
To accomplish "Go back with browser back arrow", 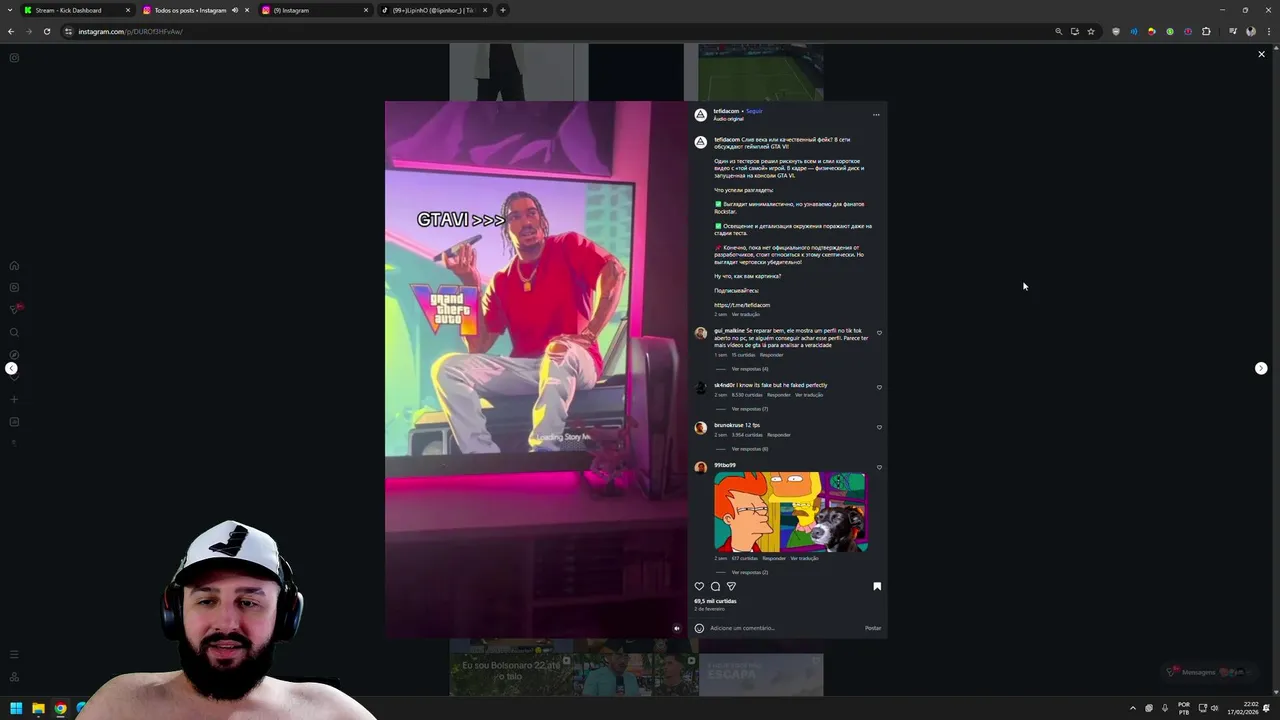I will click(x=11, y=31).
